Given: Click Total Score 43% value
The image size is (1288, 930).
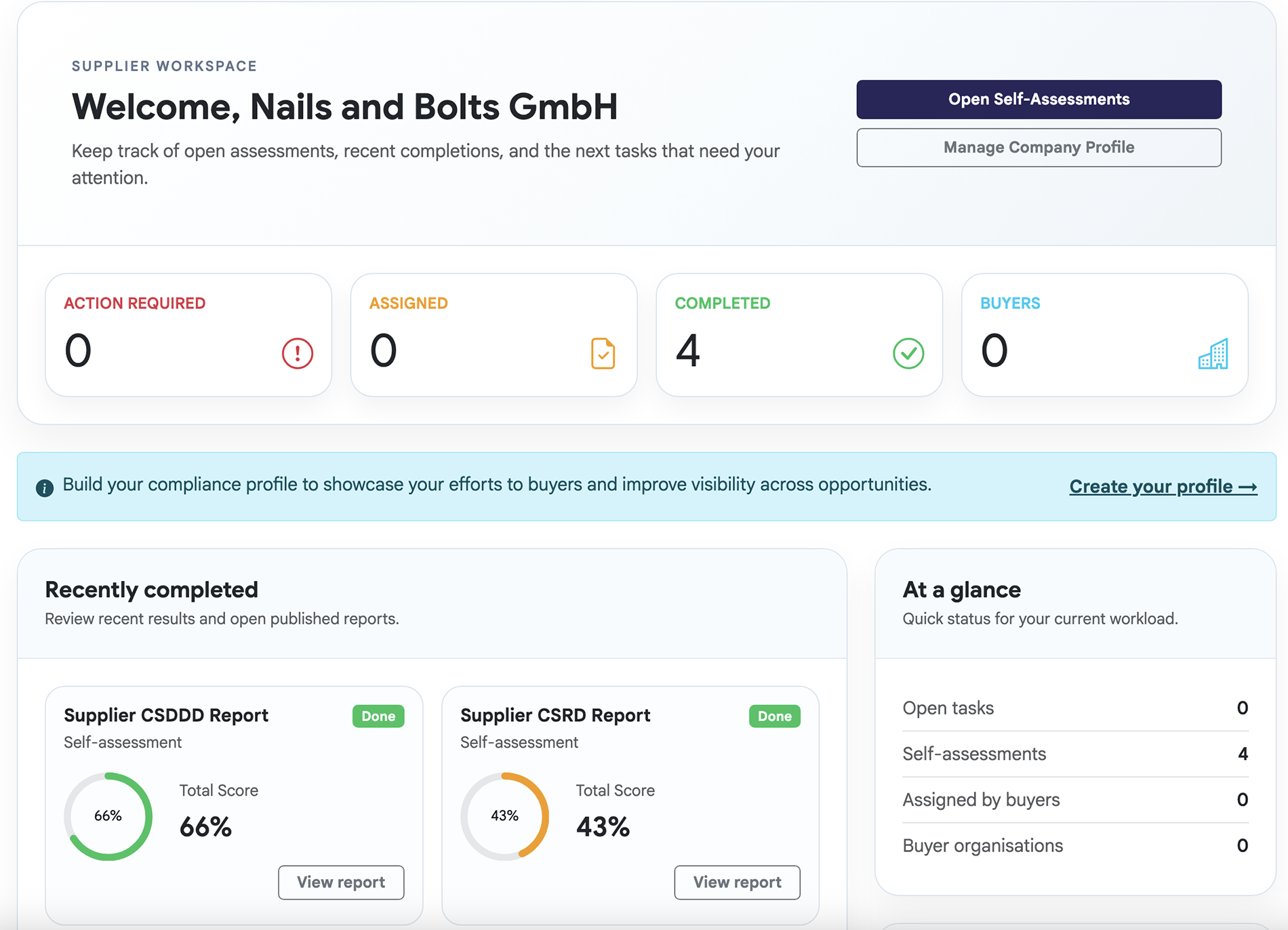Looking at the screenshot, I should [x=603, y=826].
